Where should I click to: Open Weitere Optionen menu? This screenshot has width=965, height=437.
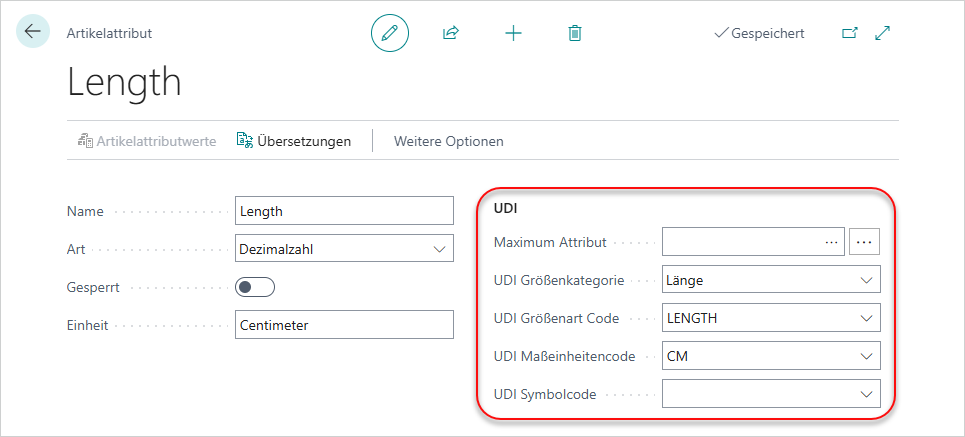tap(449, 141)
